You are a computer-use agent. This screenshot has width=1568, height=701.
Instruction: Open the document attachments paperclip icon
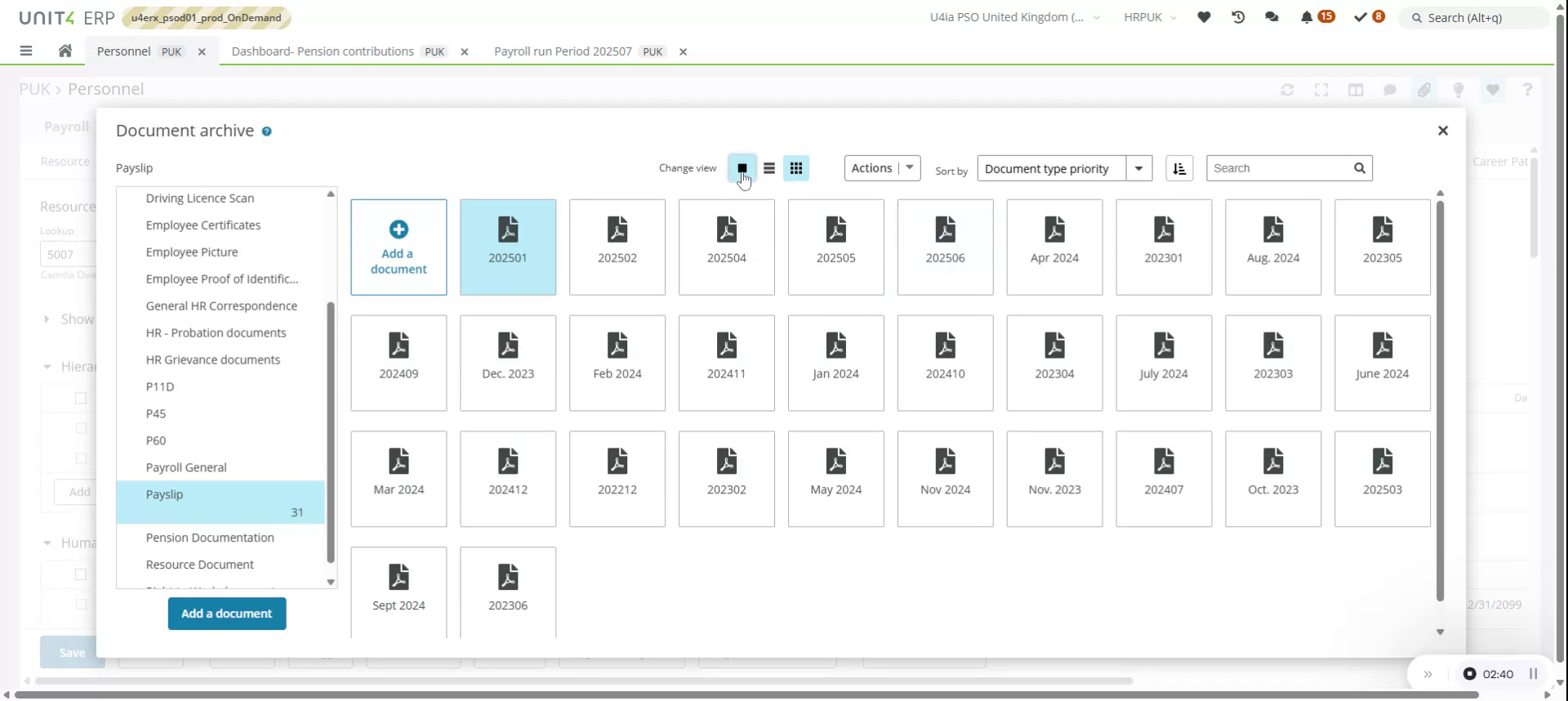point(1424,90)
